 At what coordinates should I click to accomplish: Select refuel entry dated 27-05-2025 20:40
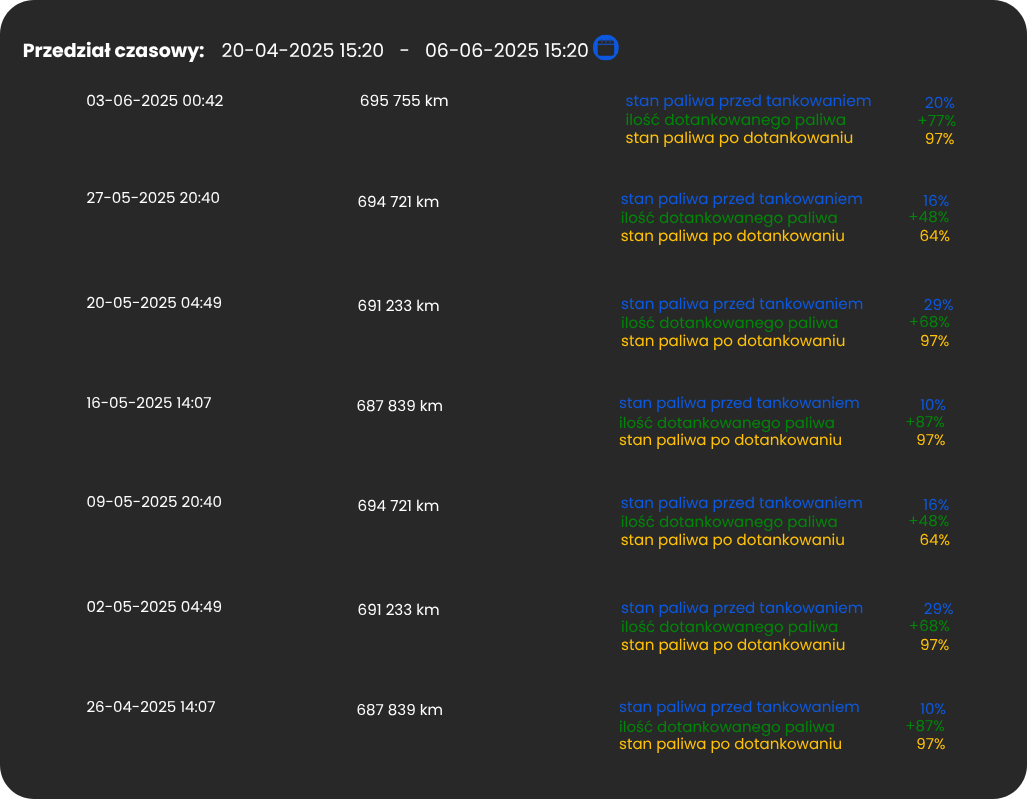click(x=153, y=198)
